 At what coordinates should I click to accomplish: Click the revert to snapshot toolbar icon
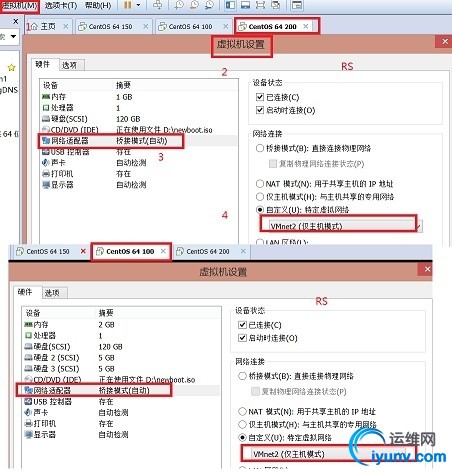pos(194,5)
